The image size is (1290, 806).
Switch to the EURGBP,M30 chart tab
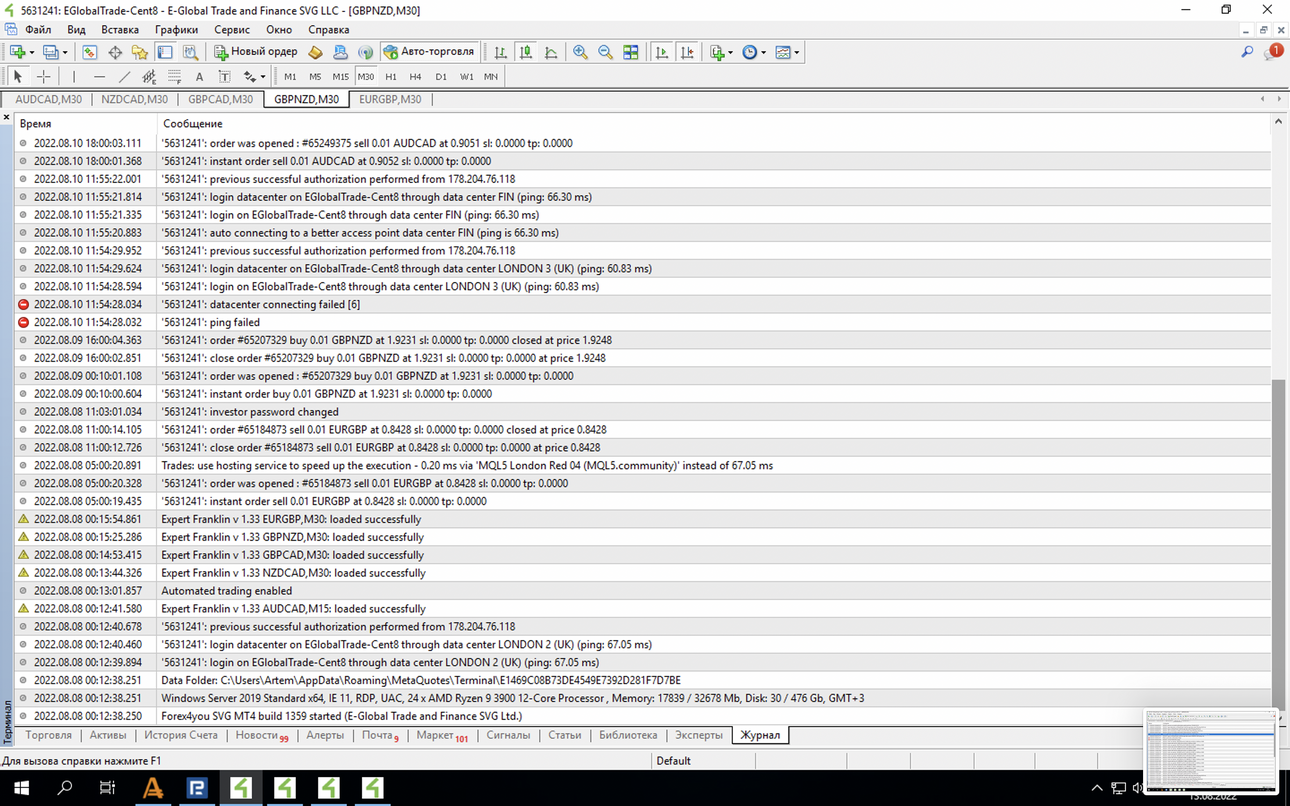(390, 99)
